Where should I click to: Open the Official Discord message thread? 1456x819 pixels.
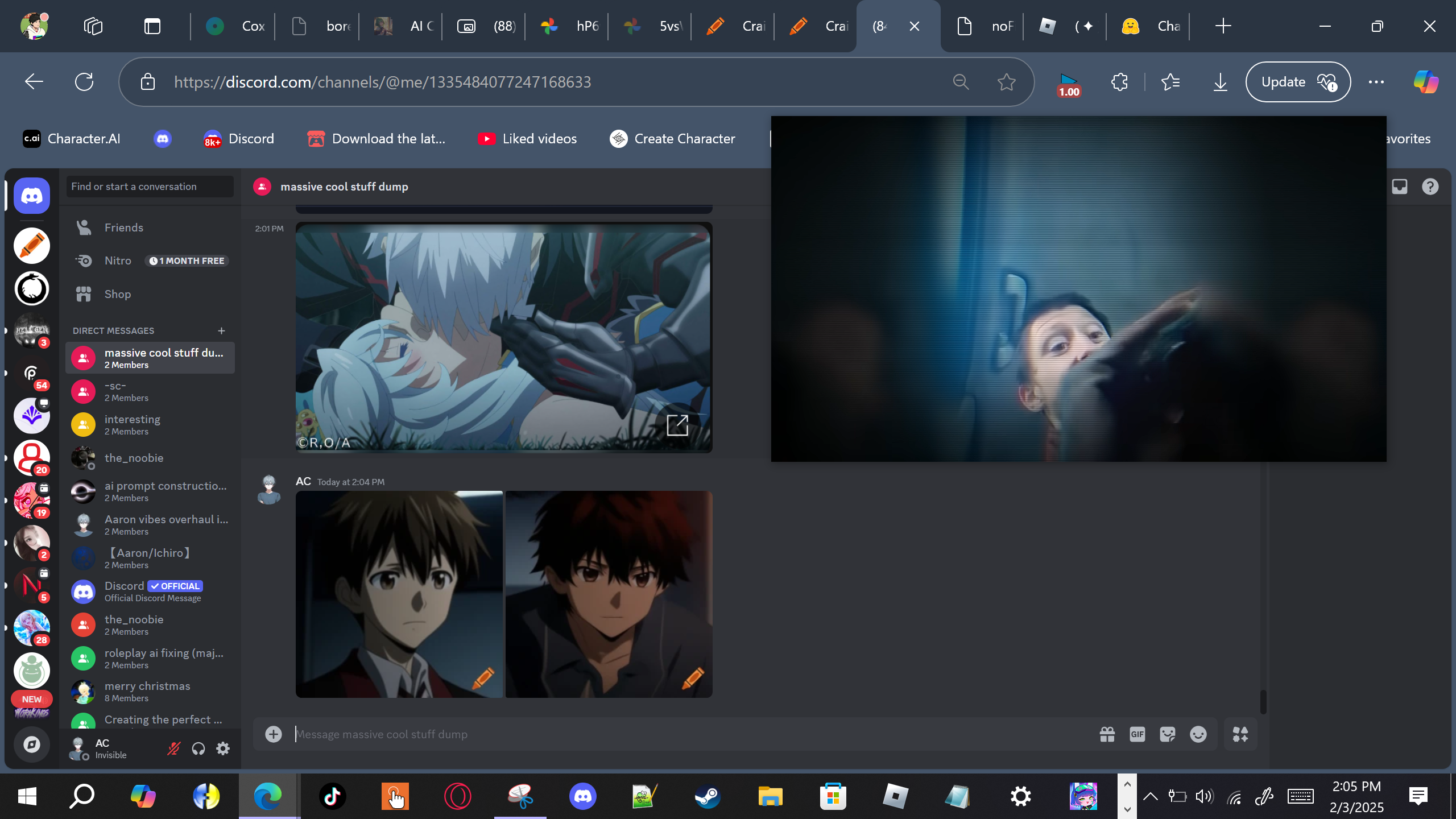(150, 591)
